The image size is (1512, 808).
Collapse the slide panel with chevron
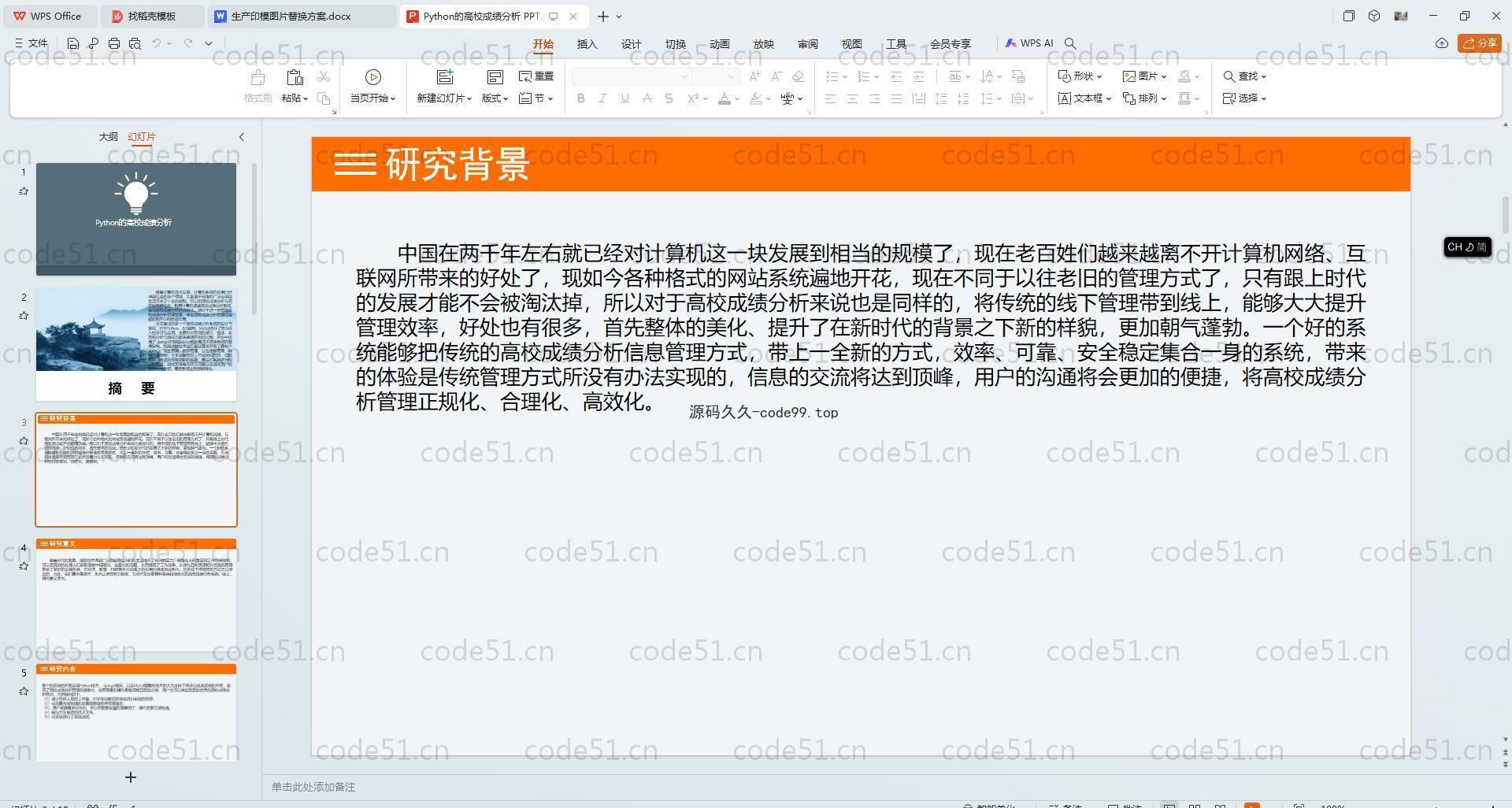(x=242, y=137)
